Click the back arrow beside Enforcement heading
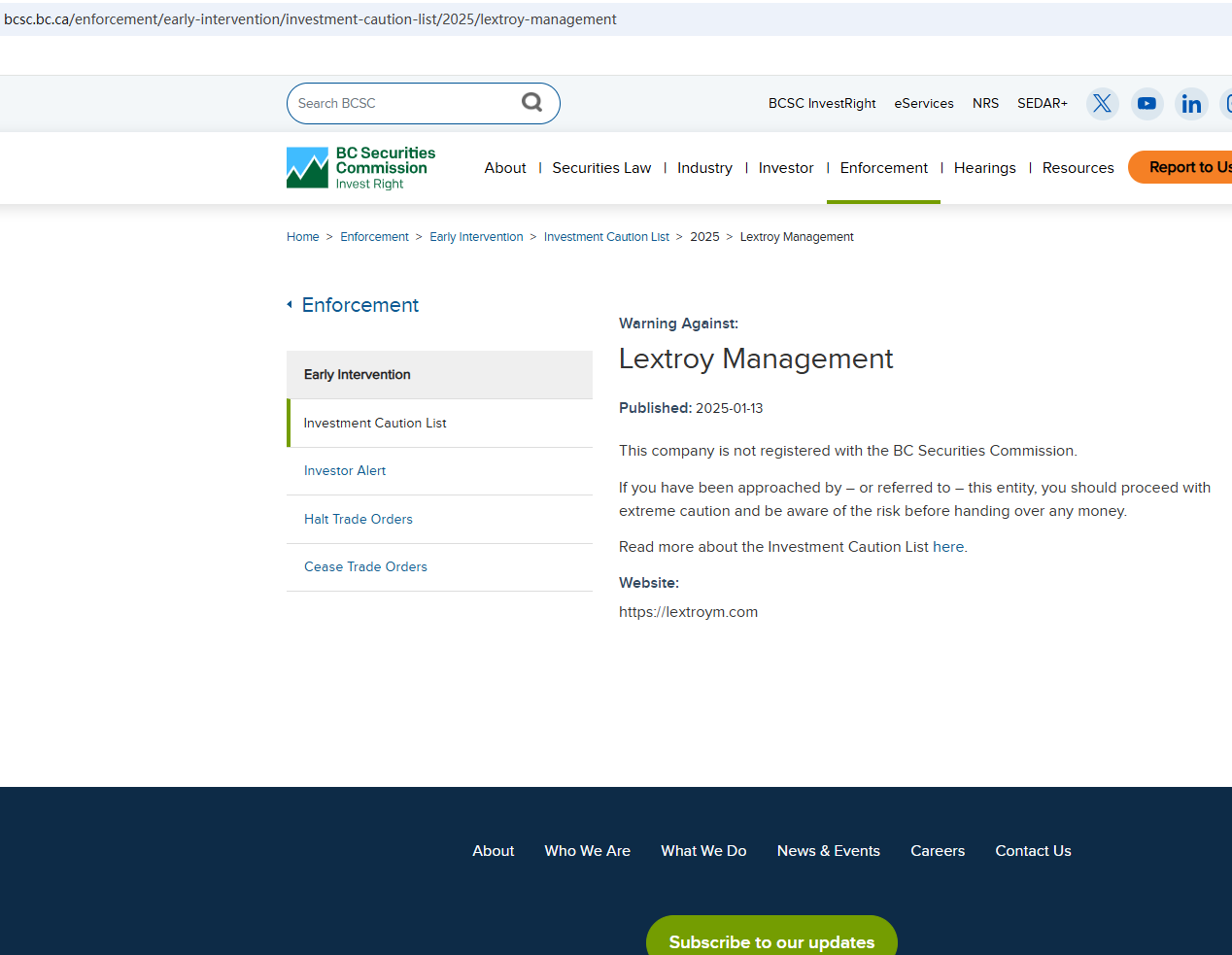The image size is (1232, 955). tap(290, 305)
